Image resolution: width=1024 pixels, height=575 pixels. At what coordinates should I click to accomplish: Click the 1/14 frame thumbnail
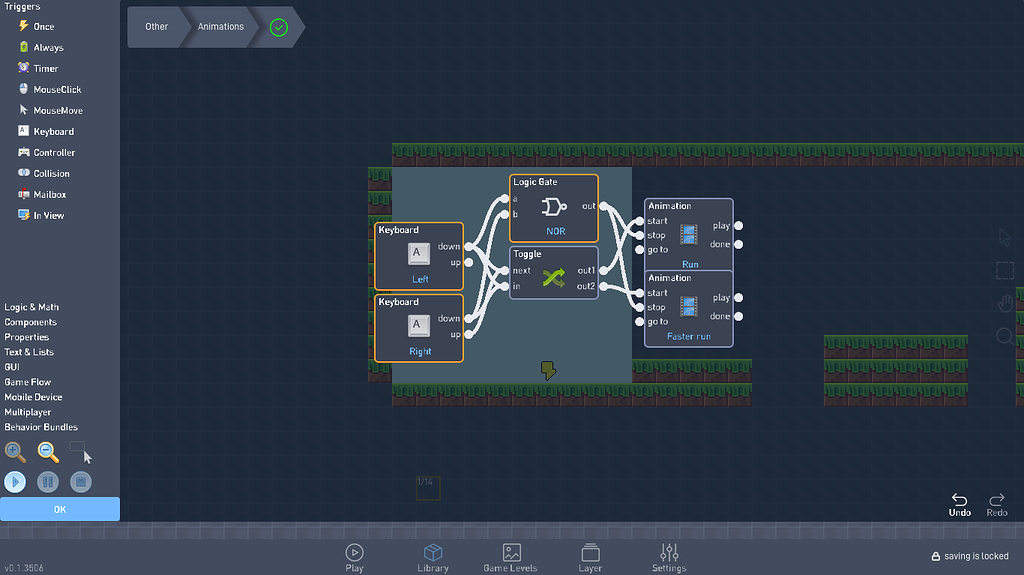coord(428,487)
